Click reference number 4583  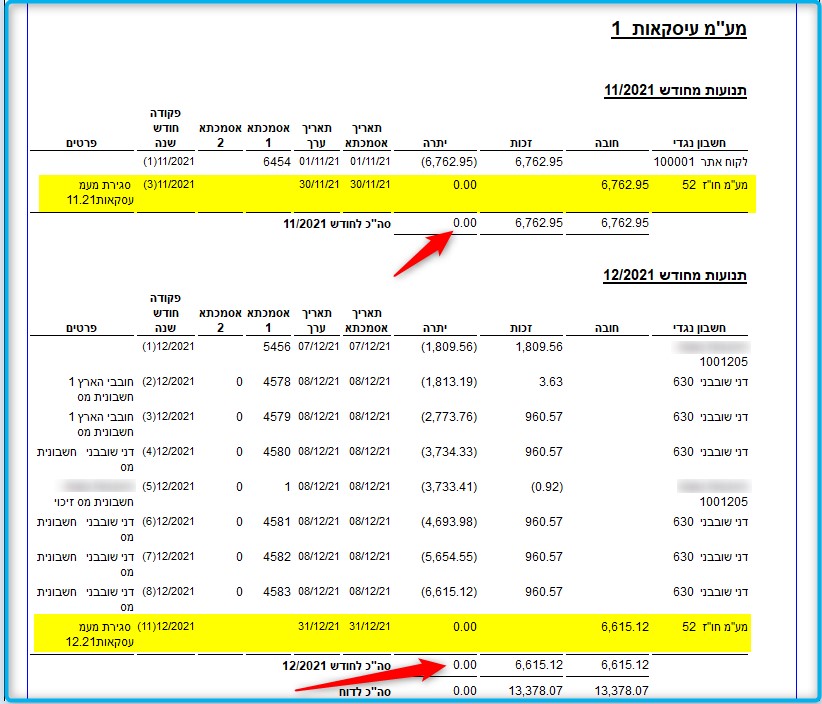pos(276,592)
